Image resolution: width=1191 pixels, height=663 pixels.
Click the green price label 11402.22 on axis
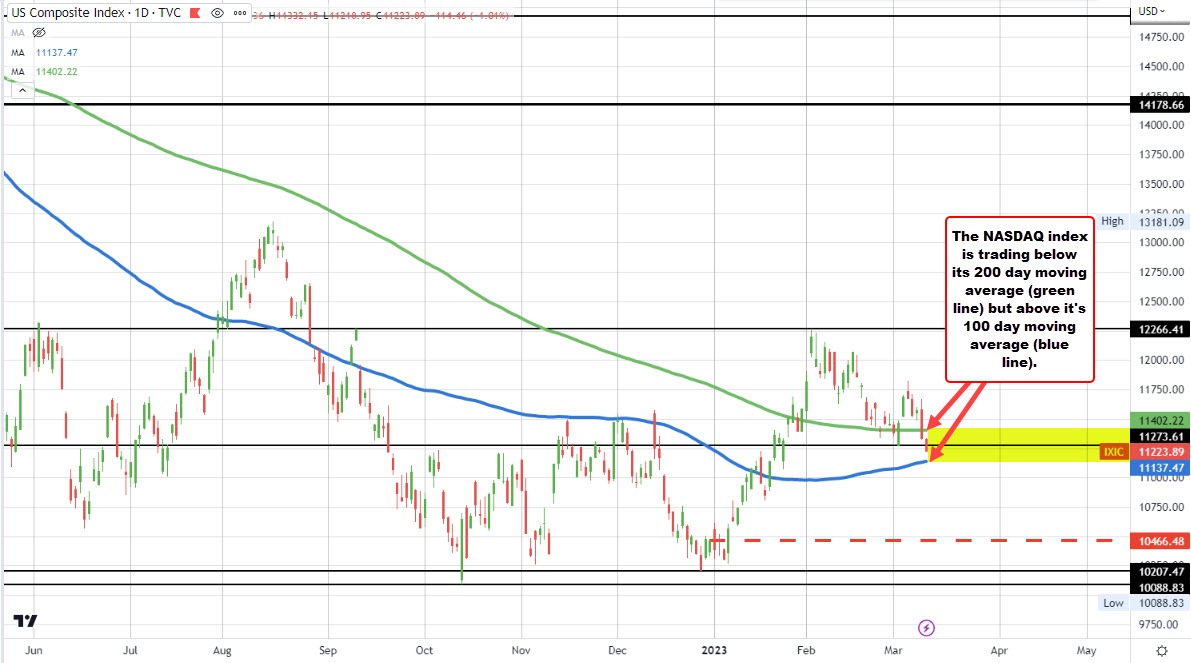click(1161, 421)
